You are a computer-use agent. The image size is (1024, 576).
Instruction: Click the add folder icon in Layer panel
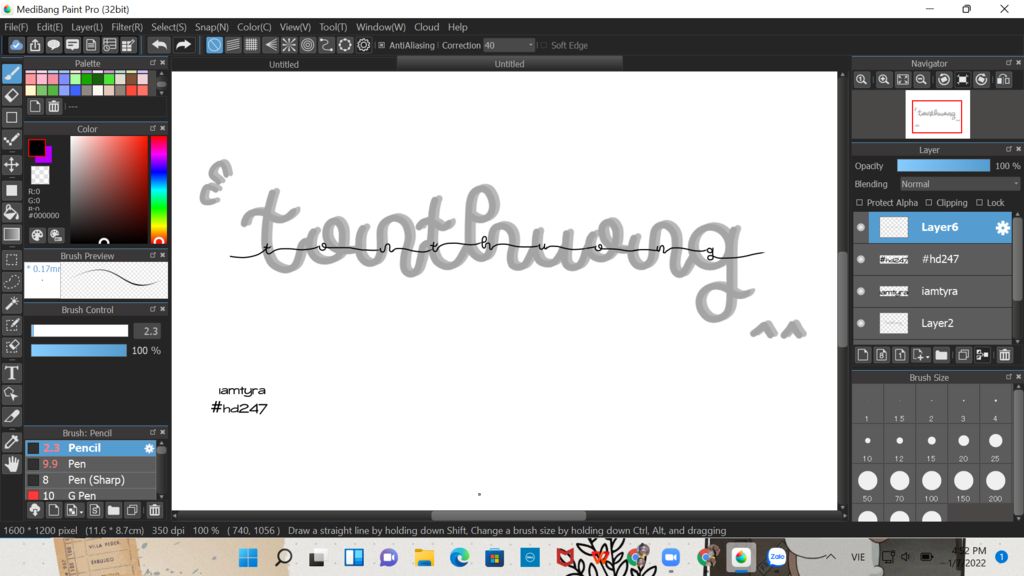(941, 355)
